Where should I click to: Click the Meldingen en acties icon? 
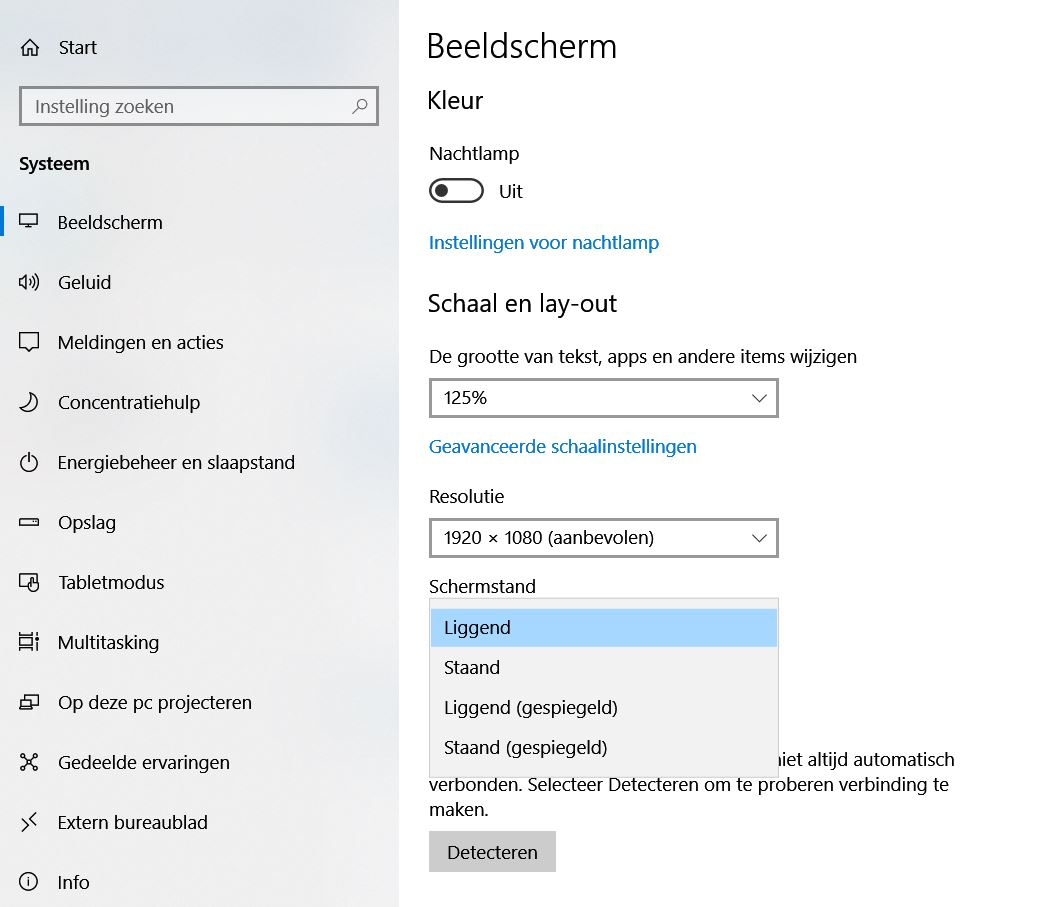click(29, 342)
